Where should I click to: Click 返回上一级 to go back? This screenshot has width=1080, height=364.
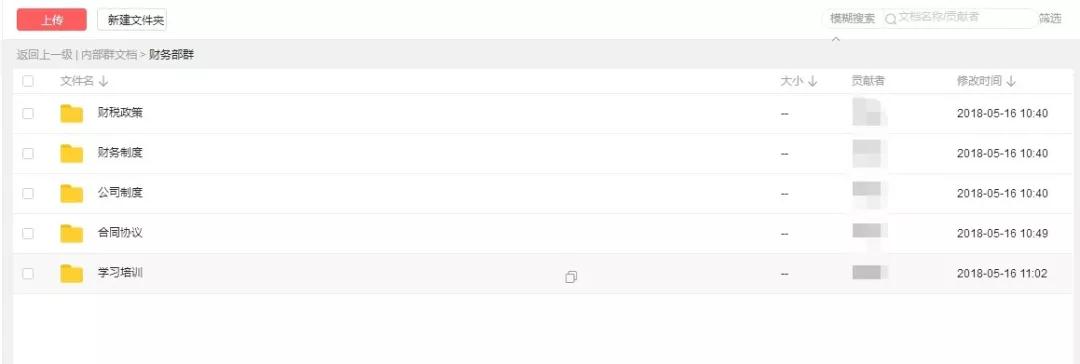pos(44,54)
